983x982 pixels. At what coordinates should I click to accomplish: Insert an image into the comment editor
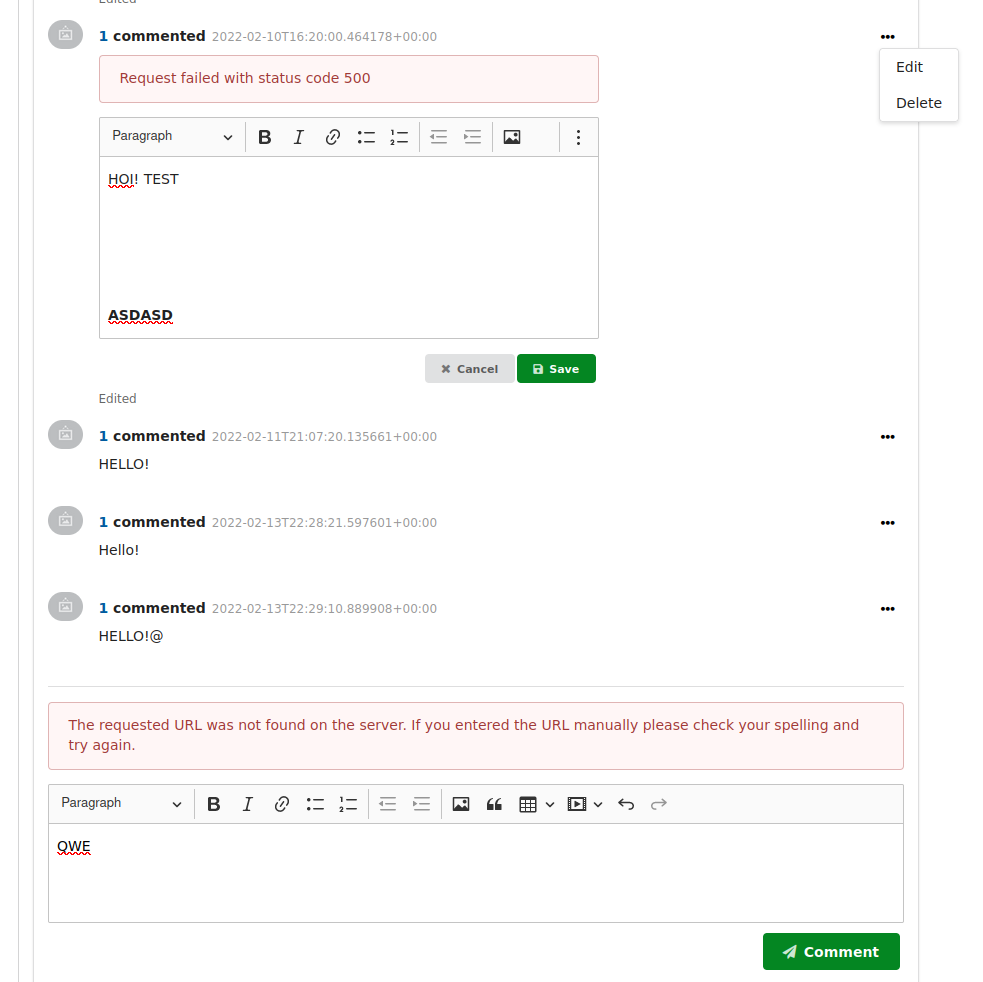click(x=461, y=803)
